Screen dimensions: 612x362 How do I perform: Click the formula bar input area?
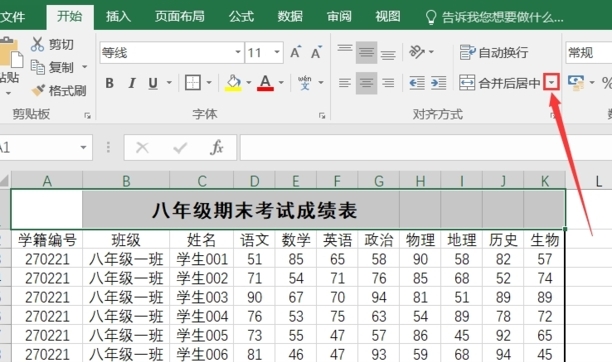(426, 148)
